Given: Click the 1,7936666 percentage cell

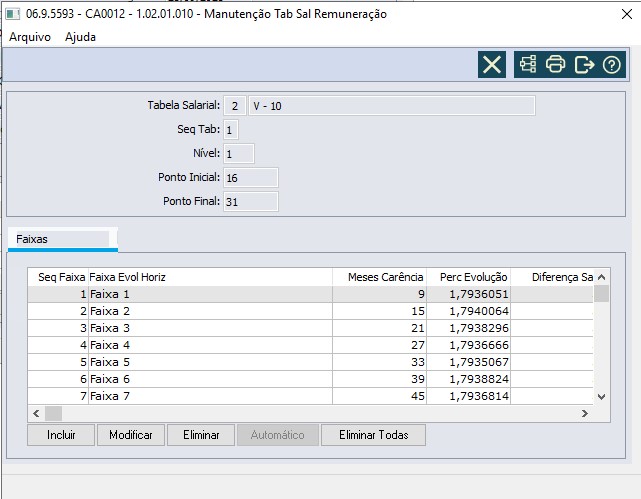Looking at the screenshot, I should pos(468,345).
